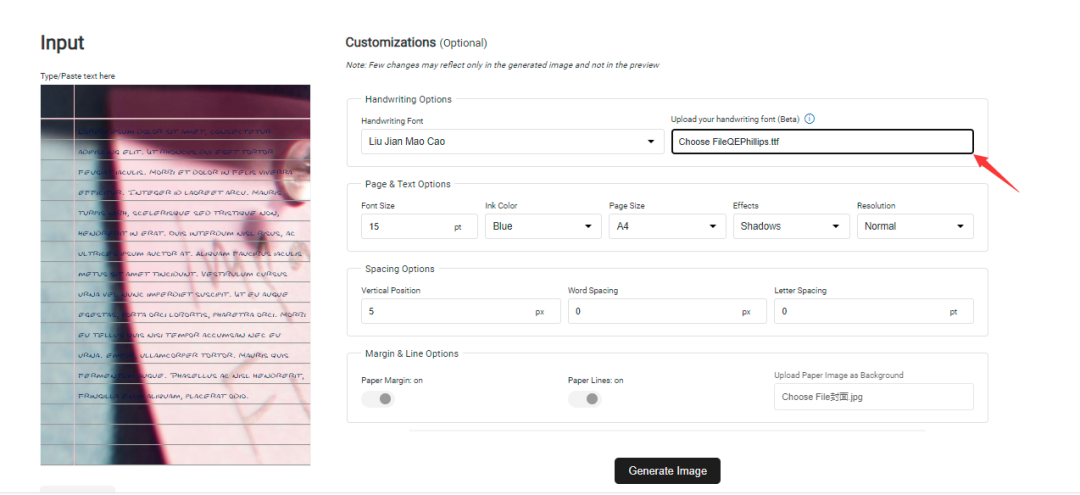Open the Page Size dropdown
The height and width of the screenshot is (495, 1080).
pos(667,226)
